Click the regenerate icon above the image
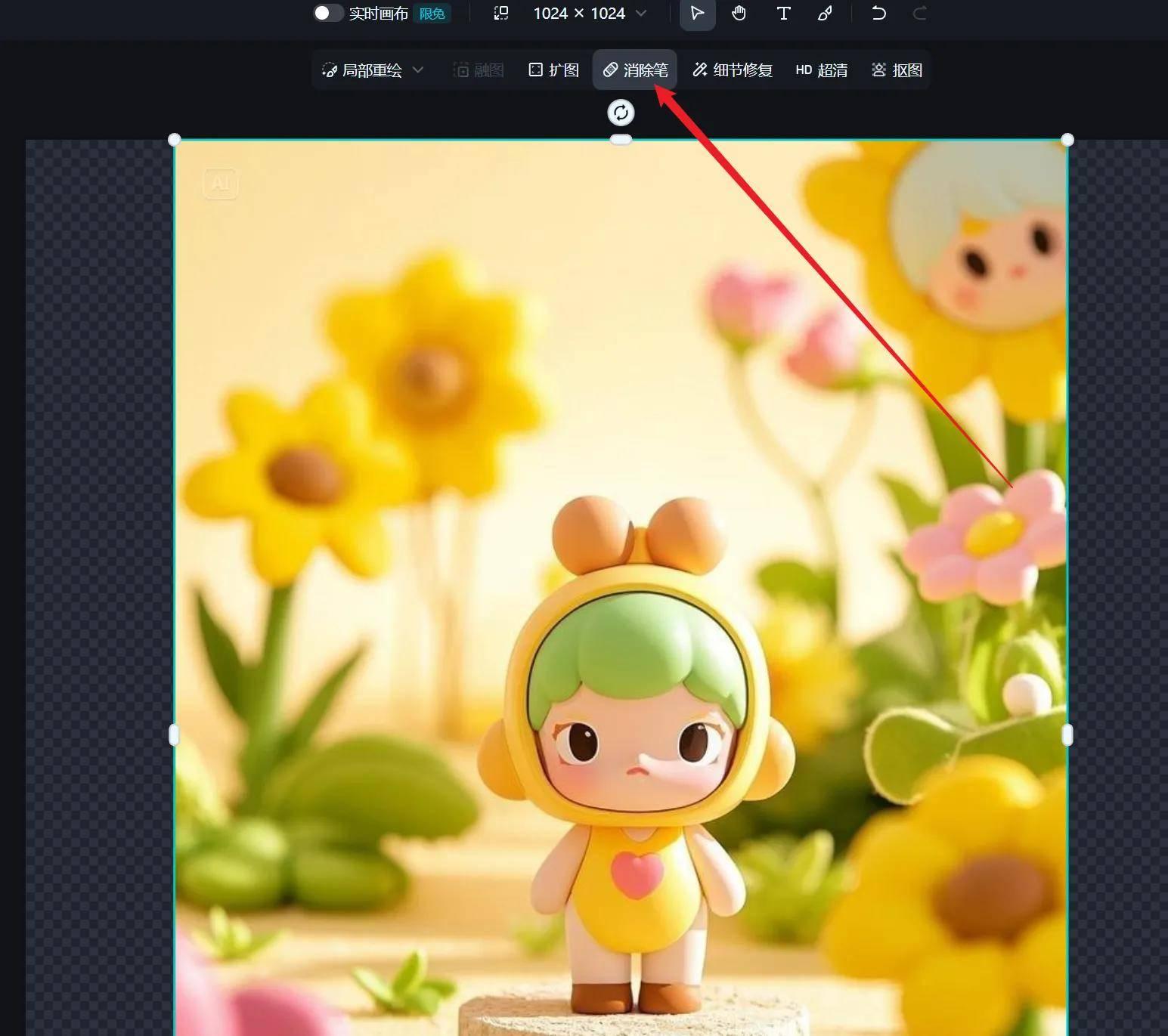The image size is (1168, 1036). coord(621,112)
